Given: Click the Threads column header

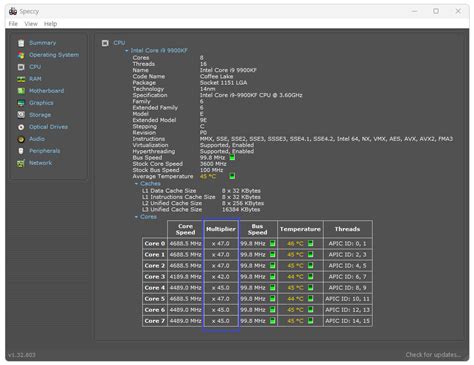Looking at the screenshot, I should [x=347, y=229].
